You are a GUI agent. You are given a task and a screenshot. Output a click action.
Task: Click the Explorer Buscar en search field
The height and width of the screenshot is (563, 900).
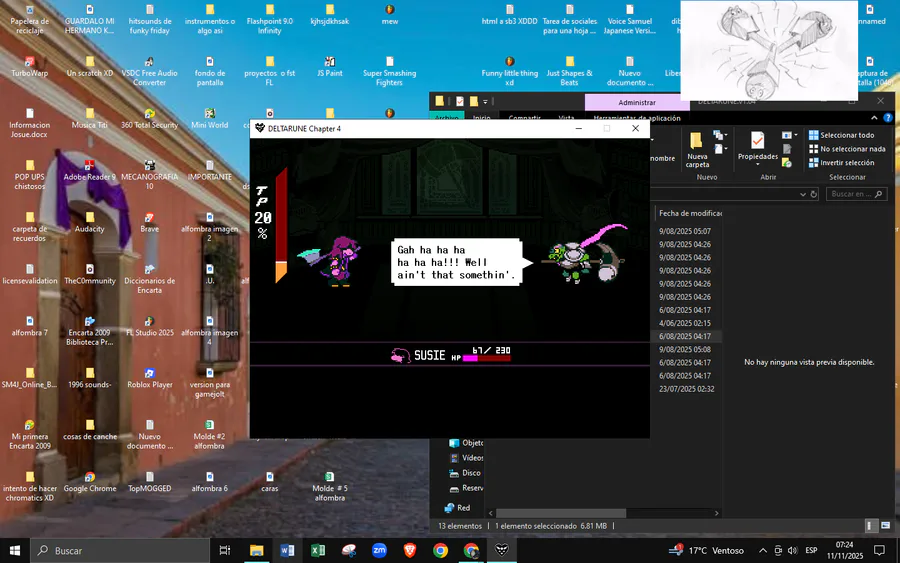click(x=857, y=194)
